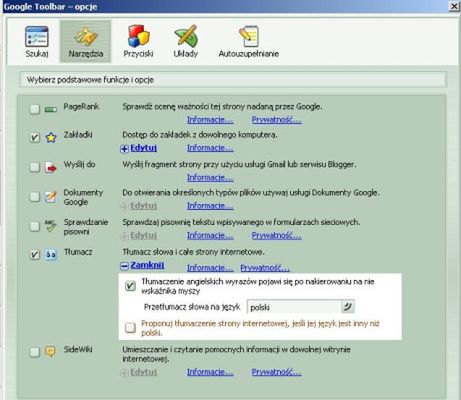Switch to the Układy tab label

pos(186,54)
